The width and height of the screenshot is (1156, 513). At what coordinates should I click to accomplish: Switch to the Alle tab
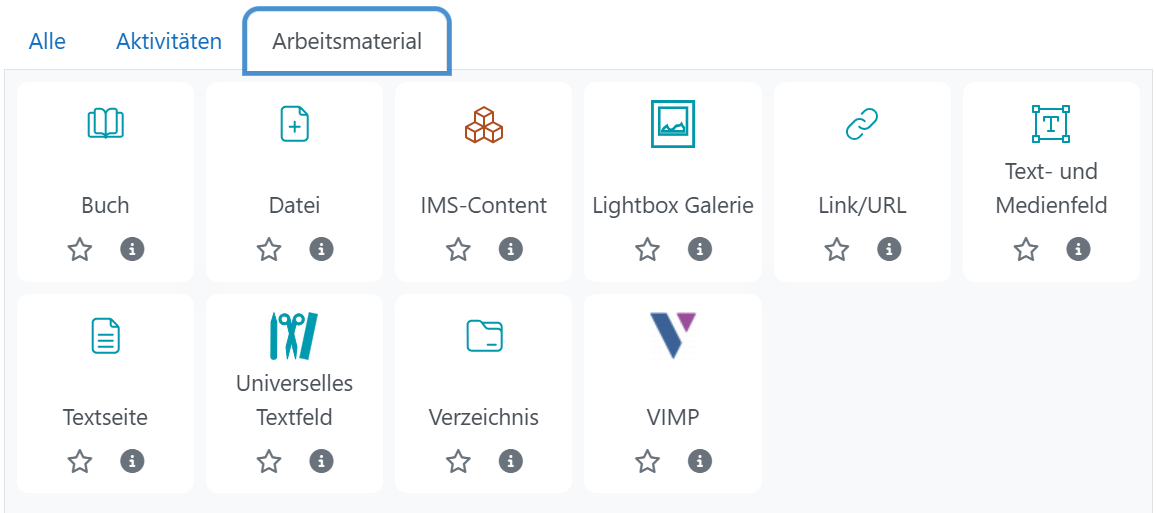(47, 42)
